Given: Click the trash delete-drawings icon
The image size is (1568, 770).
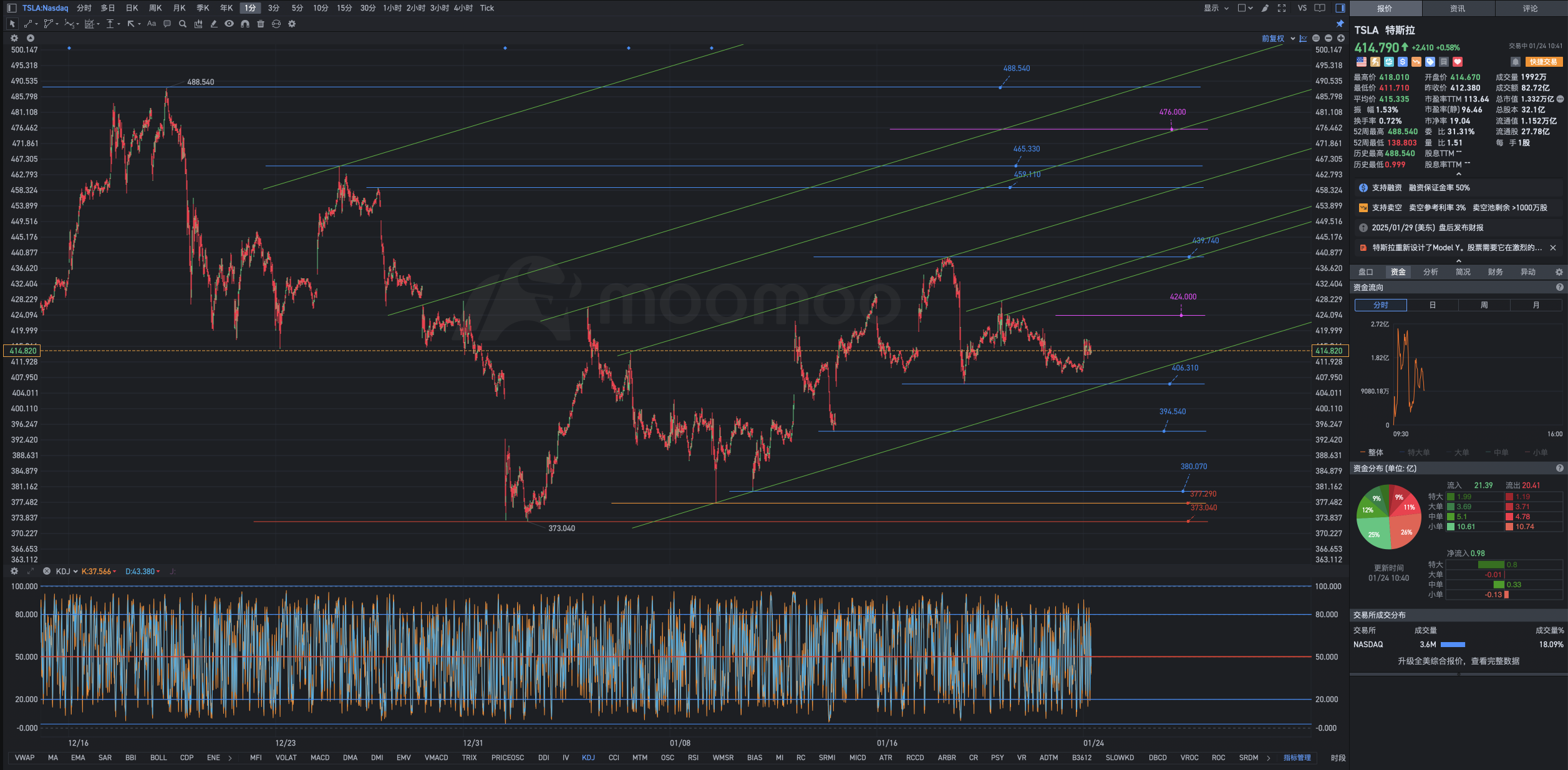Looking at the screenshot, I should coord(261,24).
